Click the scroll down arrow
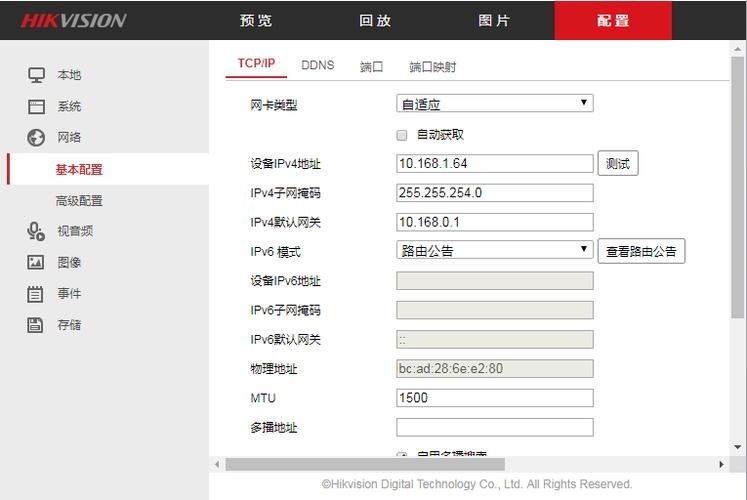This screenshot has width=747, height=500. point(737,447)
